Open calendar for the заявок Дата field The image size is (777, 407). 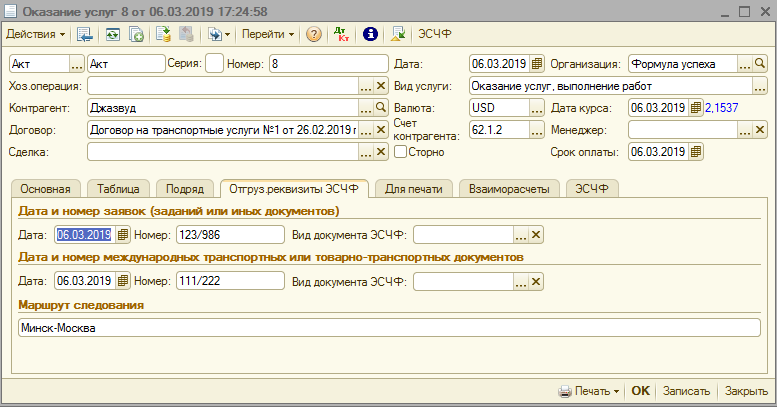123,234
